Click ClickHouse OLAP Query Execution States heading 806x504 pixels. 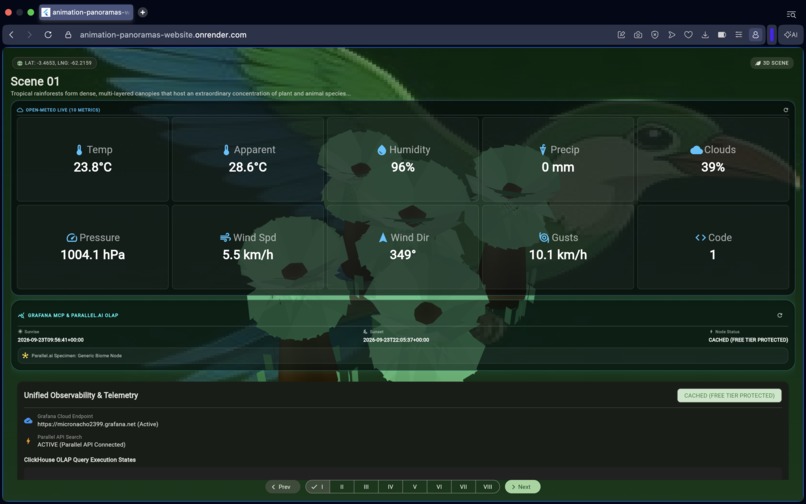click(x=80, y=460)
